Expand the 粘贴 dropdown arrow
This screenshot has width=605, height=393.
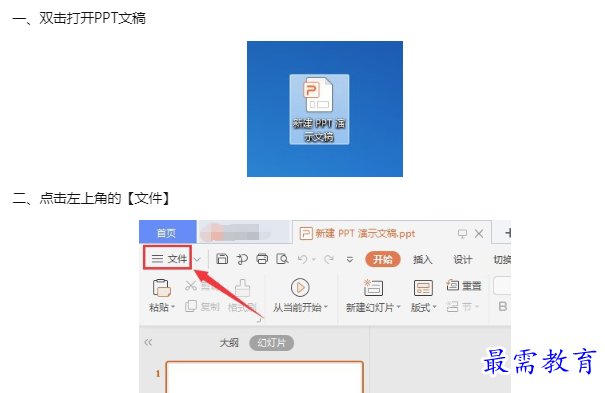pos(173,307)
